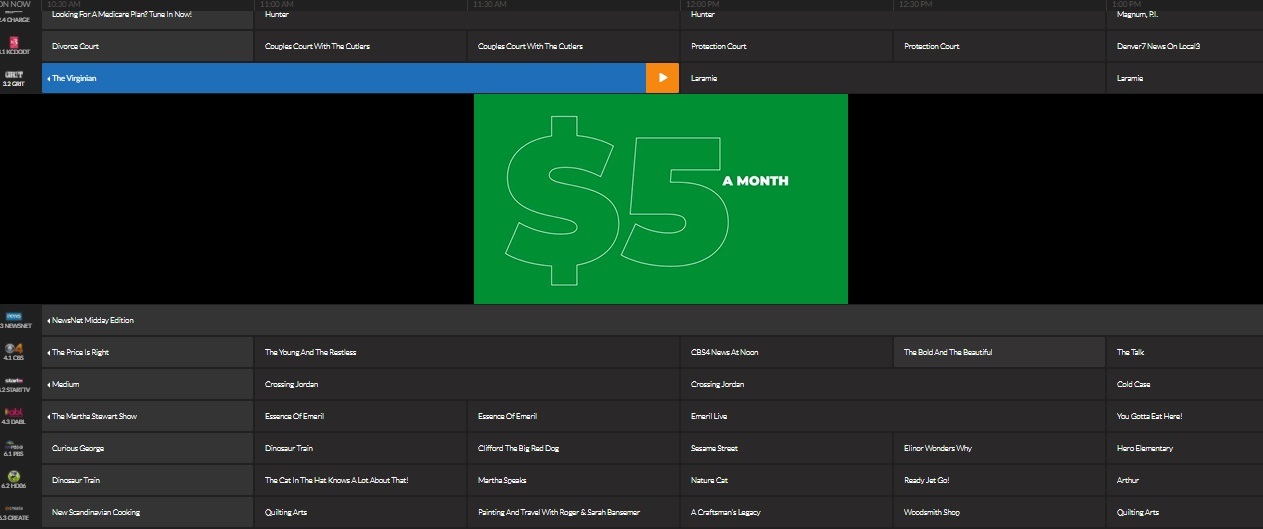Image resolution: width=1263 pixels, height=529 pixels.
Task: Select Dinosaur Train on the 6.2 row
Action: coord(147,480)
